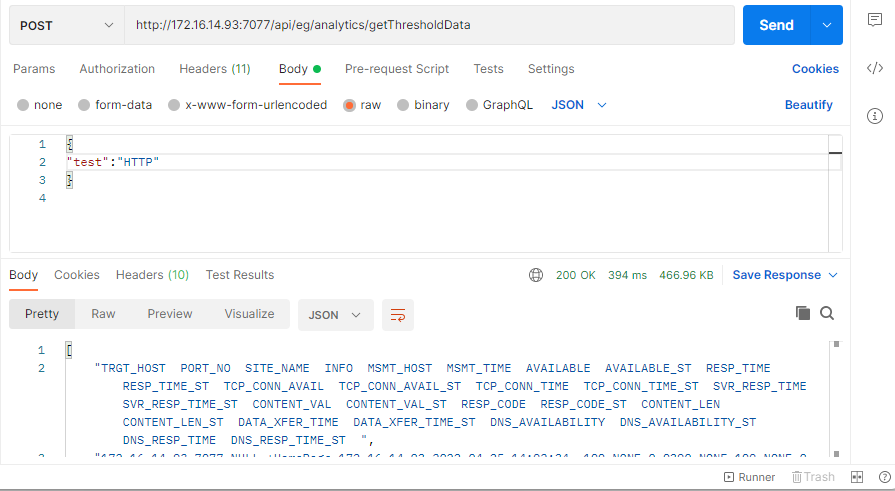
Task: Click the "test":"HTTP" line in editor
Action: (x=112, y=162)
